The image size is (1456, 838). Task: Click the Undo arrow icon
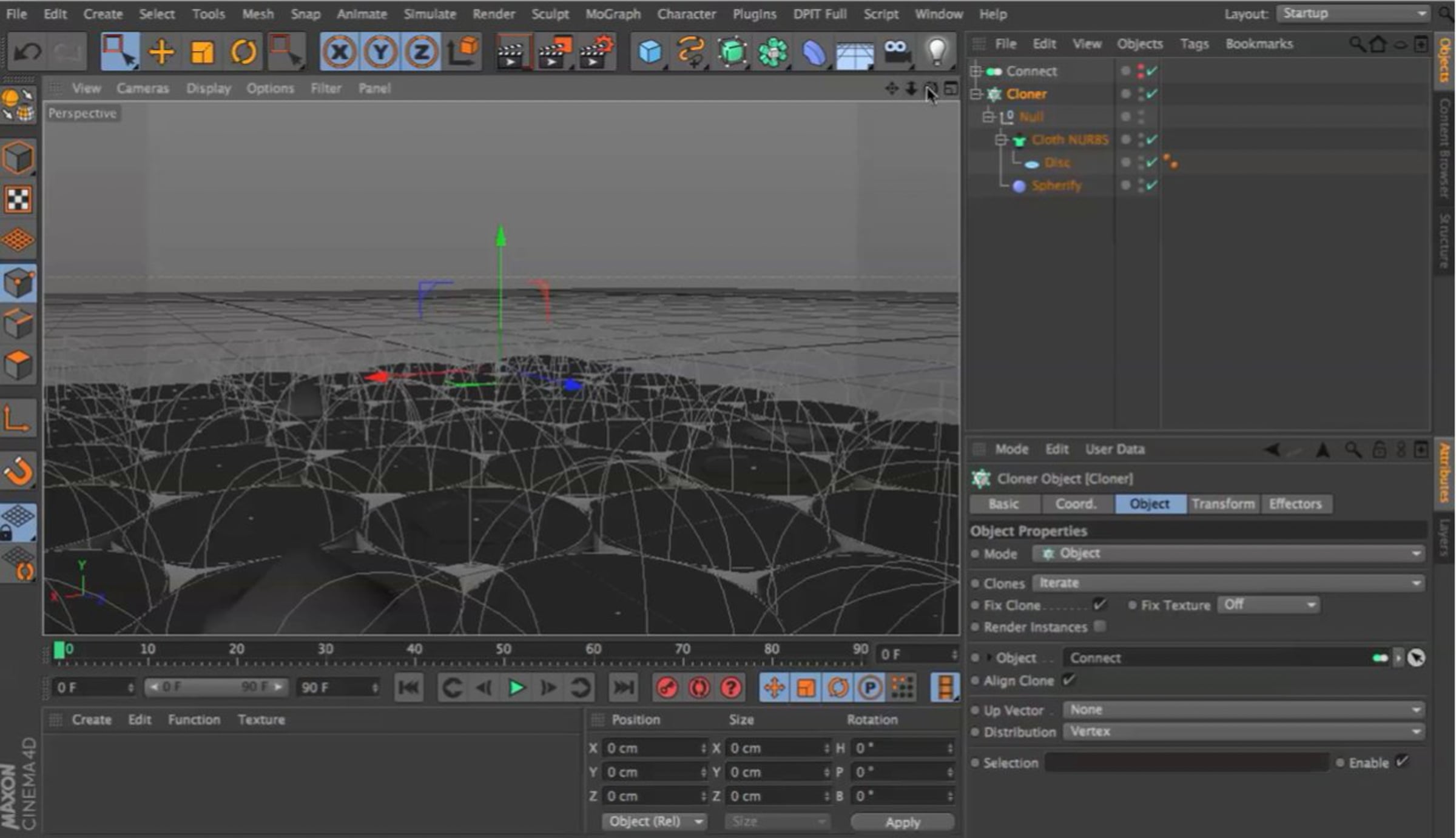point(27,52)
